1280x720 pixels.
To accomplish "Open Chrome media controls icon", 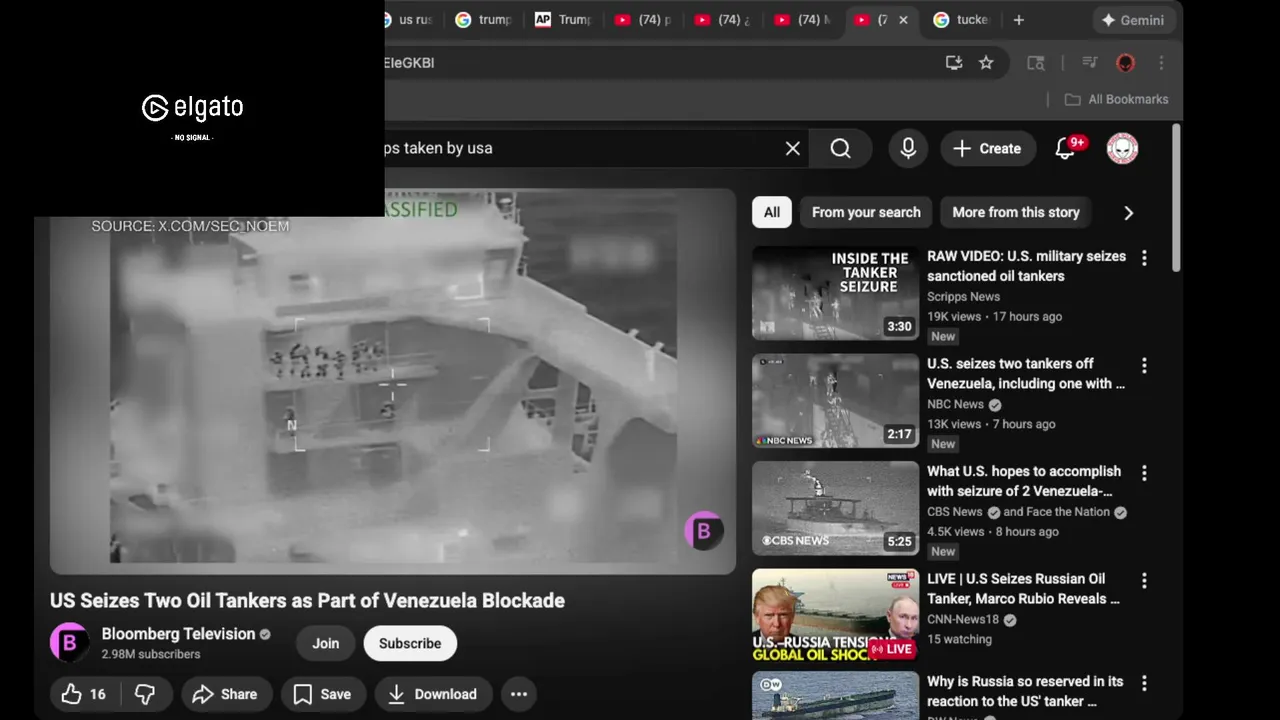I will [1090, 62].
